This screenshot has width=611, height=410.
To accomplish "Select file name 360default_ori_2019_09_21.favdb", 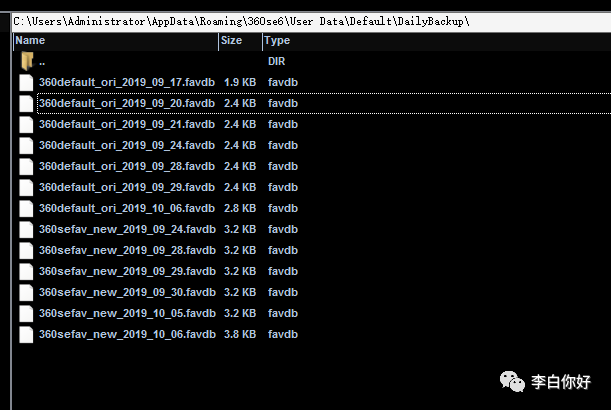I will 127,125.
